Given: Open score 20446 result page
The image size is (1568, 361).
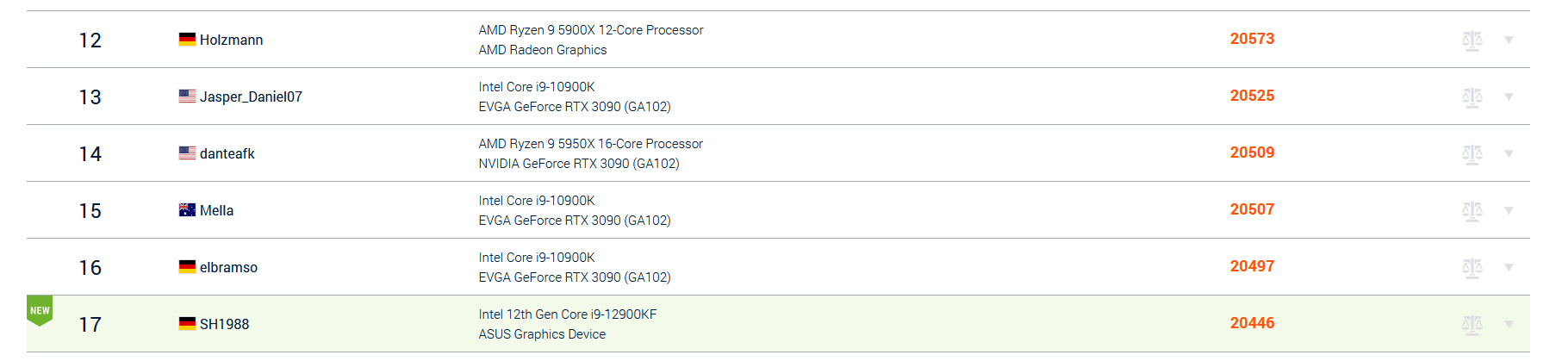Looking at the screenshot, I should (1252, 324).
